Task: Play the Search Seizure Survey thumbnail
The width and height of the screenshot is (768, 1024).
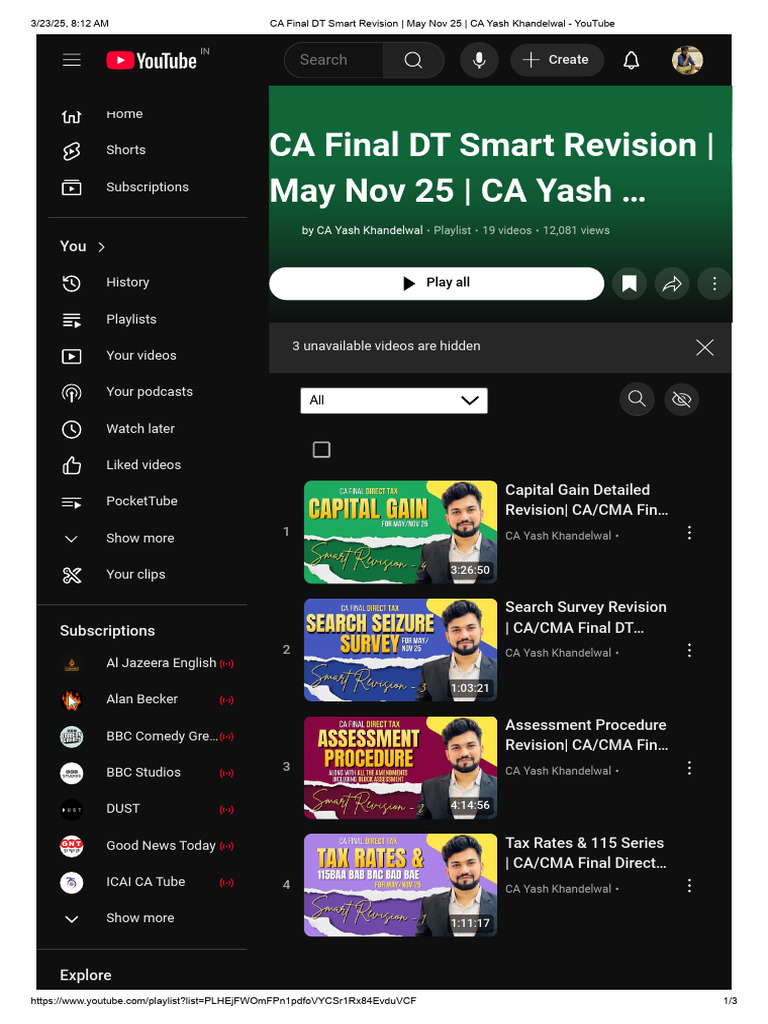Action: (x=400, y=650)
